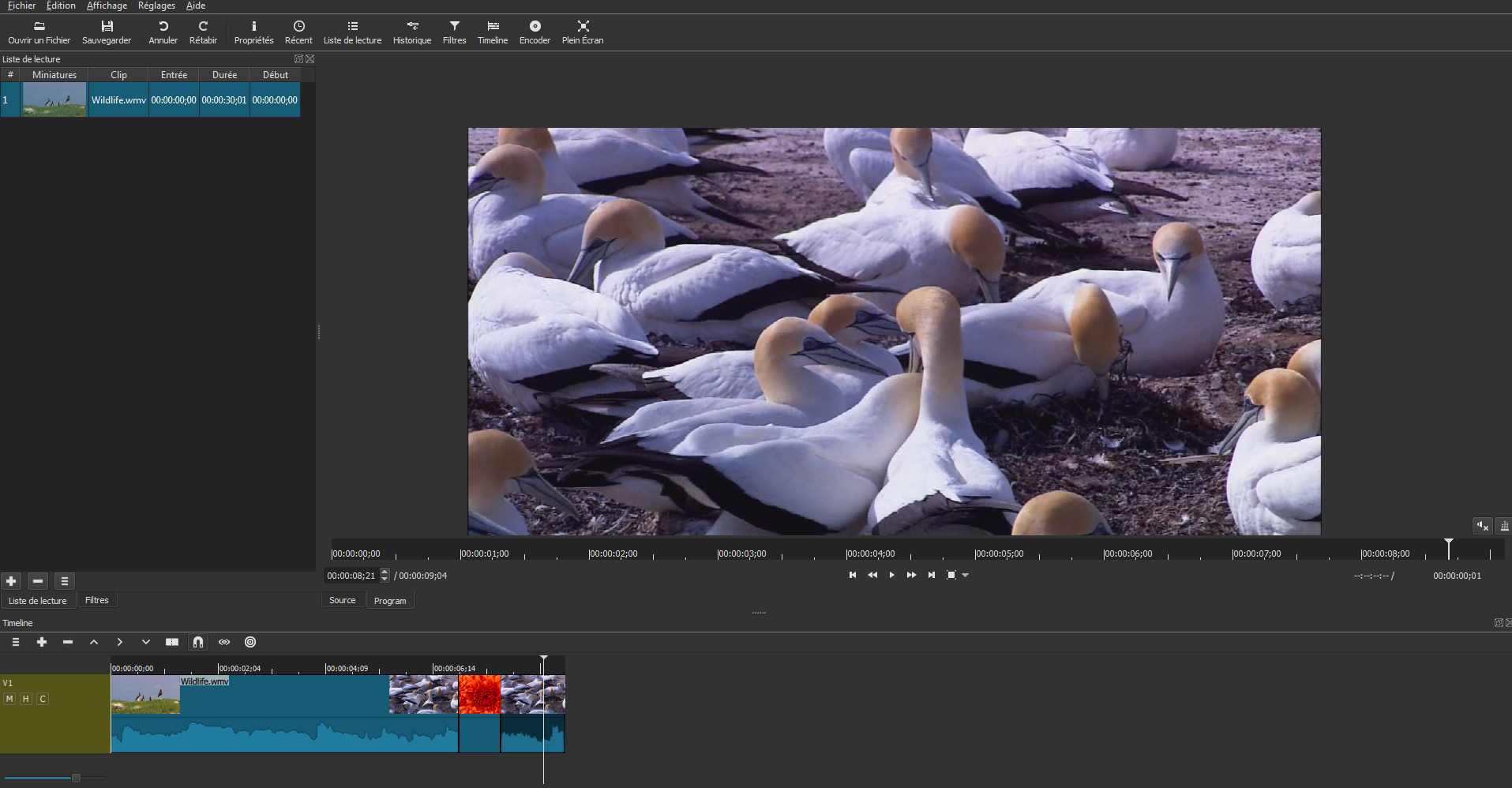Open the timeline hamburger menu

coord(16,642)
